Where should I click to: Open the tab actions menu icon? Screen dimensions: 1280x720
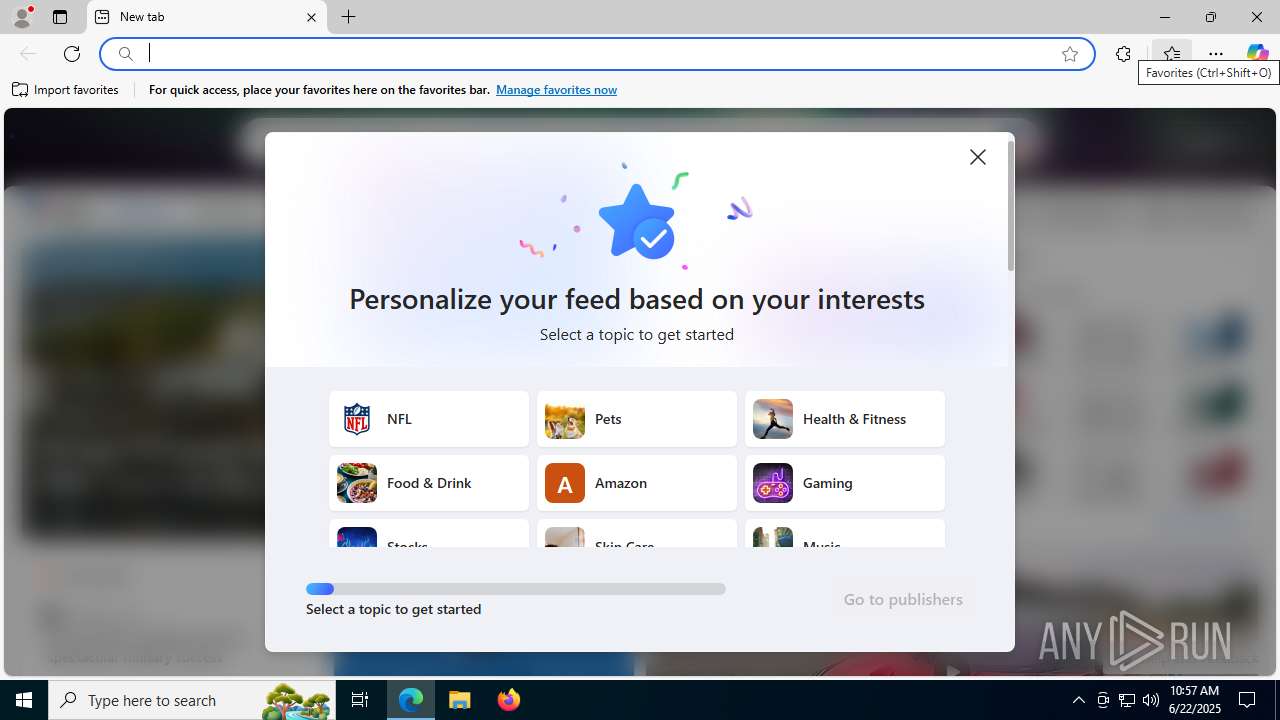tap(60, 17)
